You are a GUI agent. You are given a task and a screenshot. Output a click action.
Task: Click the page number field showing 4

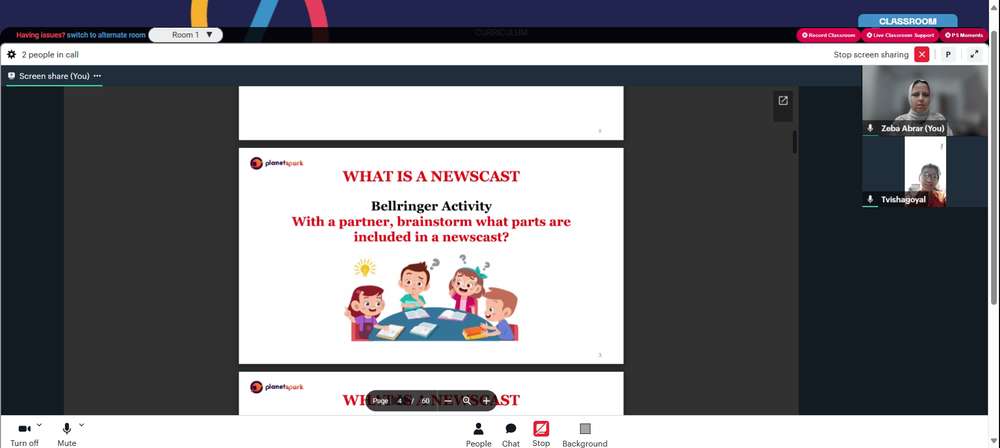pyautogui.click(x=399, y=401)
